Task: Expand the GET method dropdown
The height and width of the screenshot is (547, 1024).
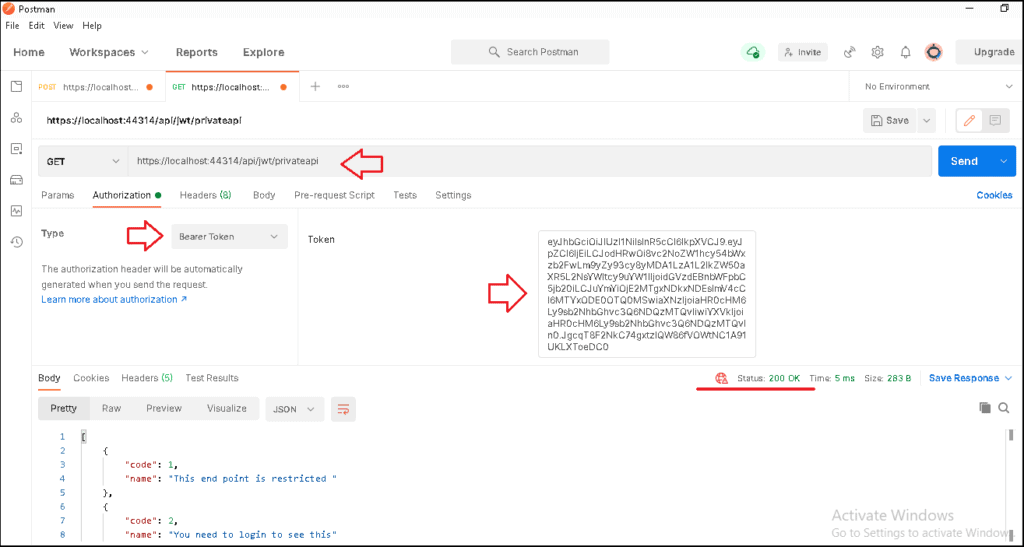Action: tap(83, 161)
